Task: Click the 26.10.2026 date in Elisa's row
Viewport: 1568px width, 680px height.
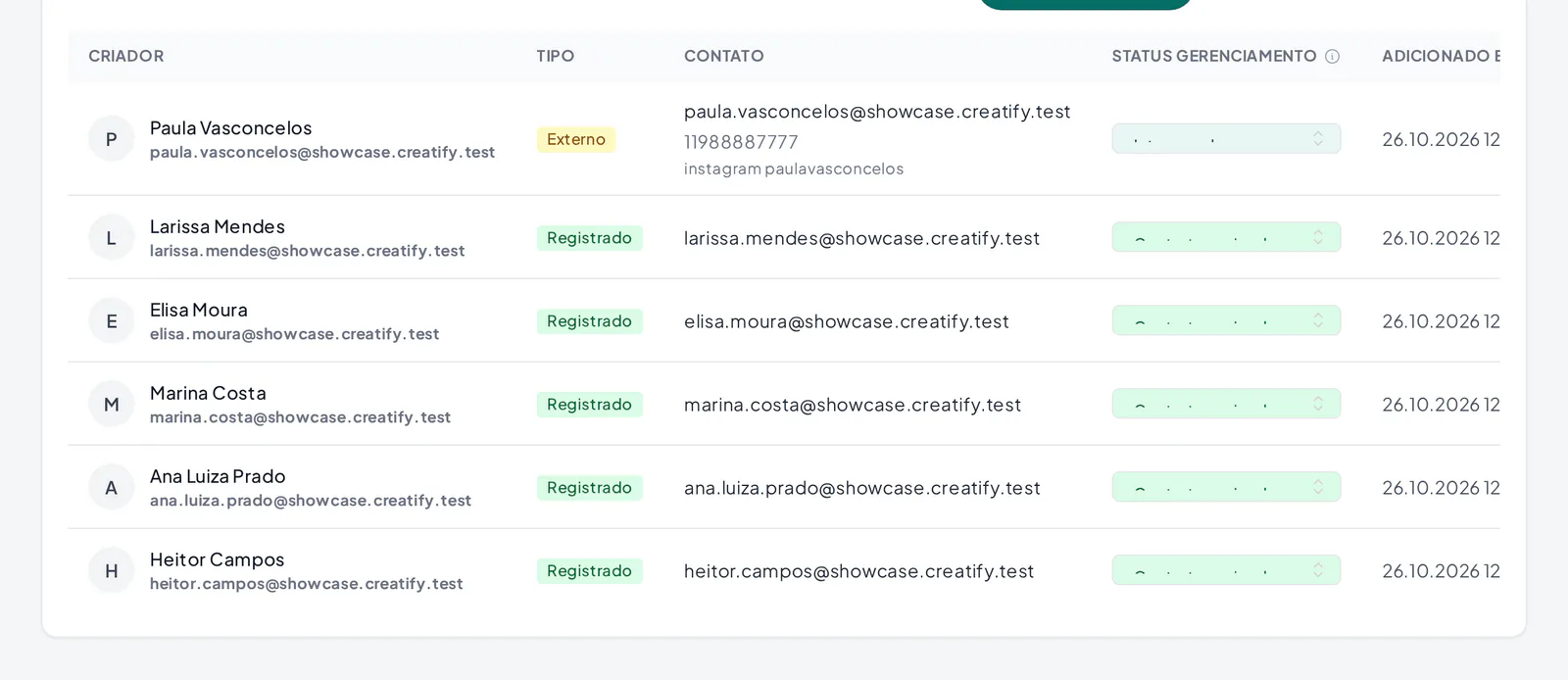Action: coord(1441,321)
